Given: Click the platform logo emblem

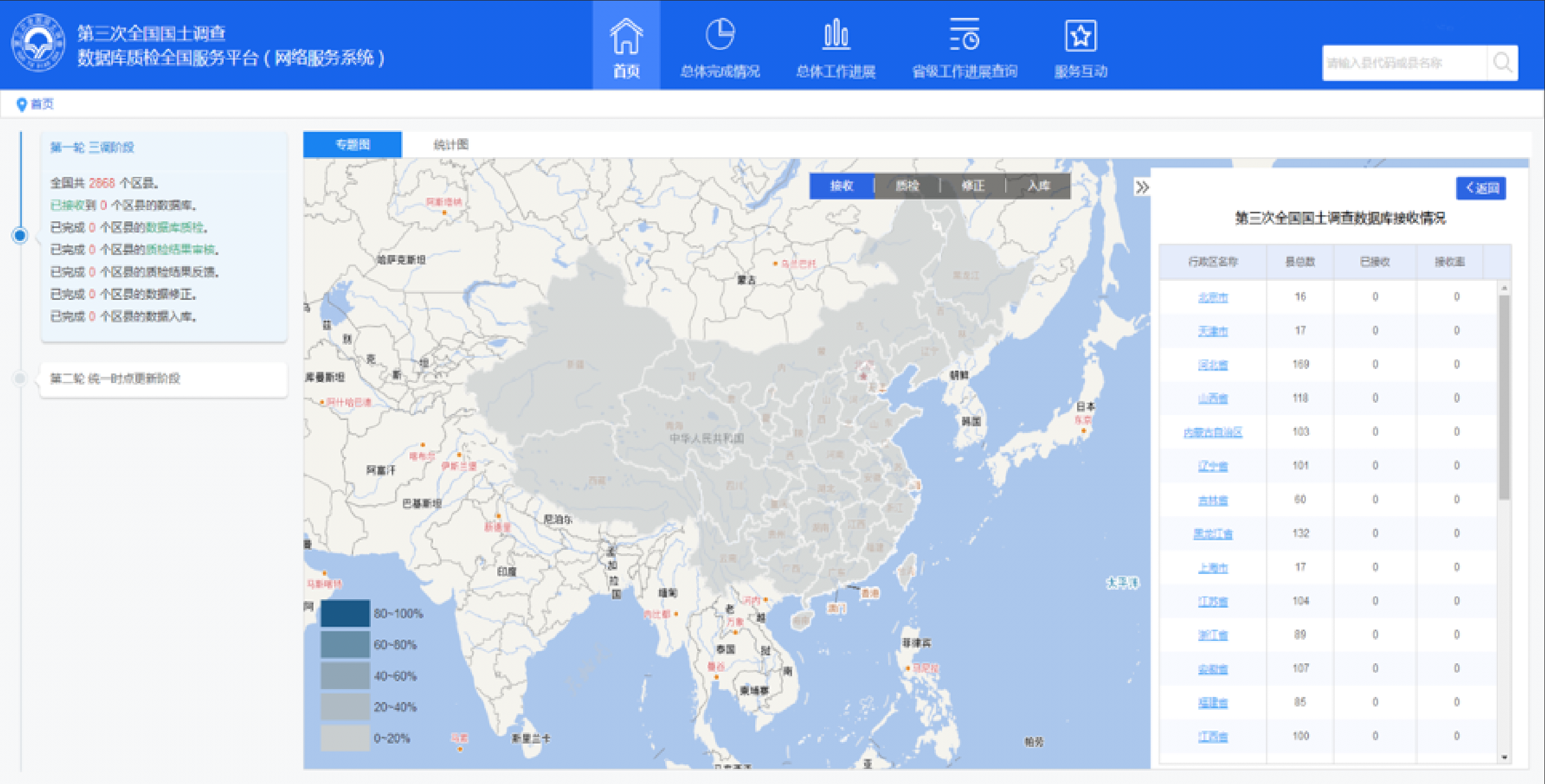Looking at the screenshot, I should (38, 43).
